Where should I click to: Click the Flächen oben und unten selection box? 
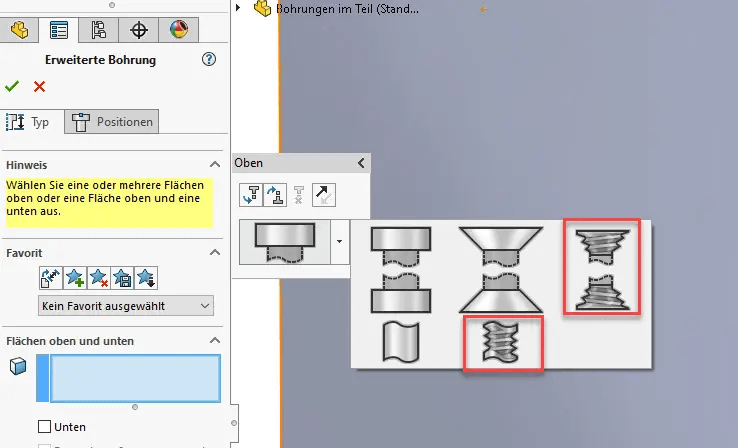tap(134, 379)
